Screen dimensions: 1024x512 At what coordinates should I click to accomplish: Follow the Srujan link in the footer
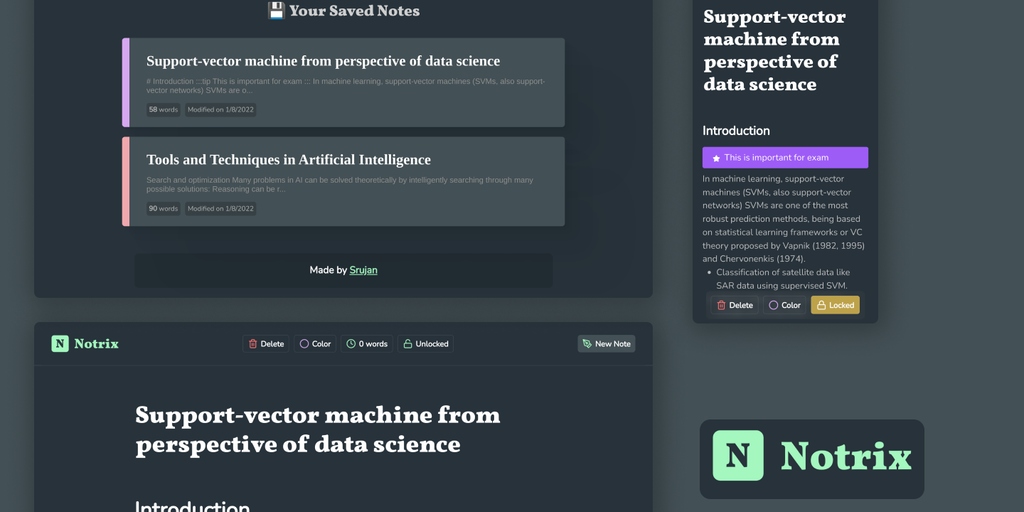(363, 270)
